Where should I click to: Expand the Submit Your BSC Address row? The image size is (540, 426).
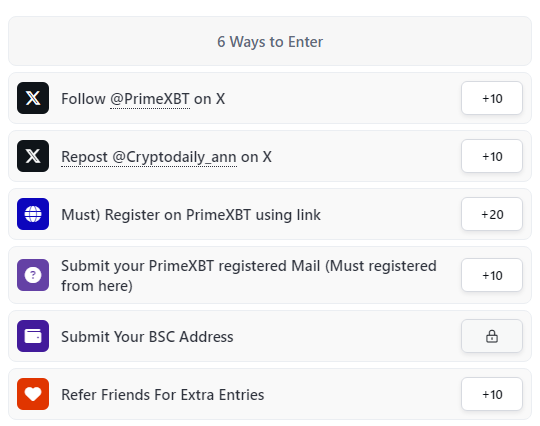[x=270, y=336]
